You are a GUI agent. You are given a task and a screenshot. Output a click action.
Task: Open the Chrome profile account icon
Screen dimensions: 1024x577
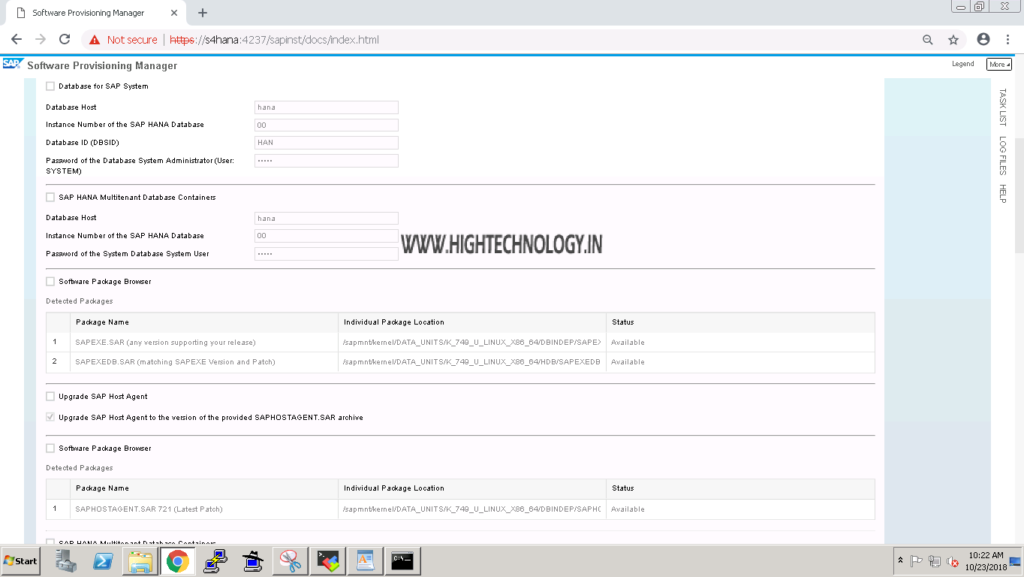coord(983,39)
